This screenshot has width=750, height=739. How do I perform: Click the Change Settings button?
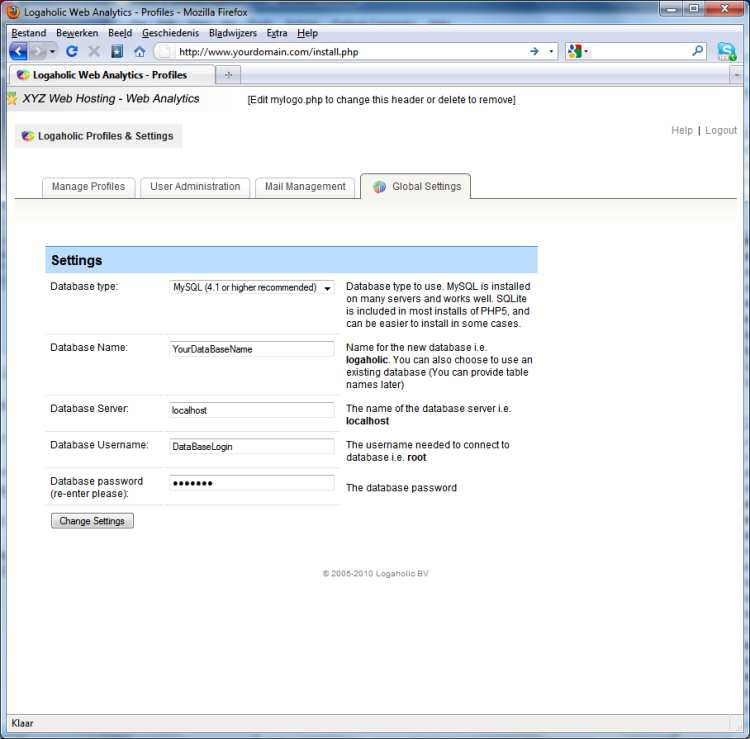(92, 521)
